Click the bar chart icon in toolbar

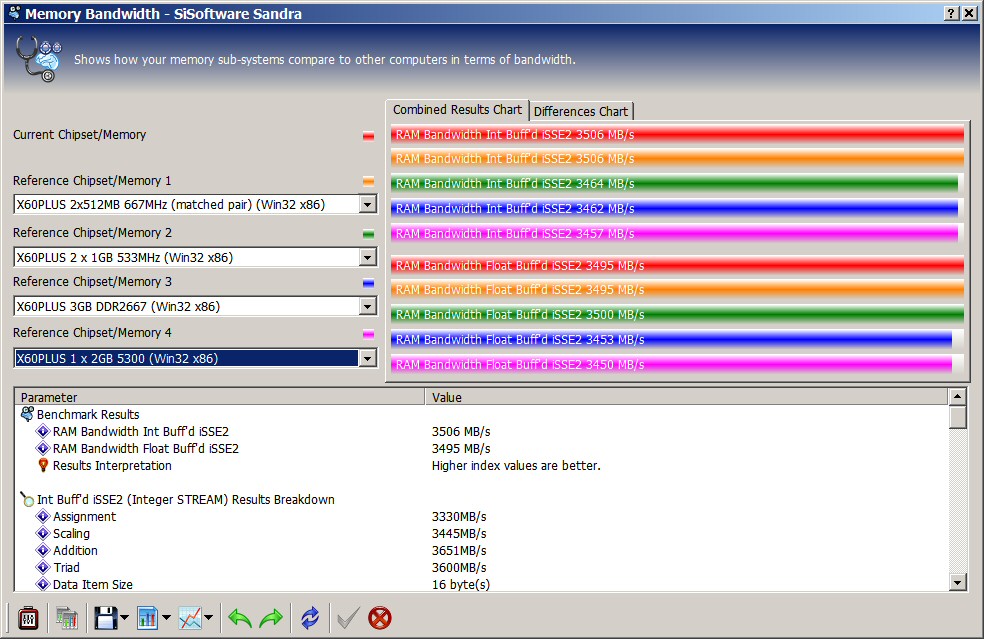coord(147,618)
